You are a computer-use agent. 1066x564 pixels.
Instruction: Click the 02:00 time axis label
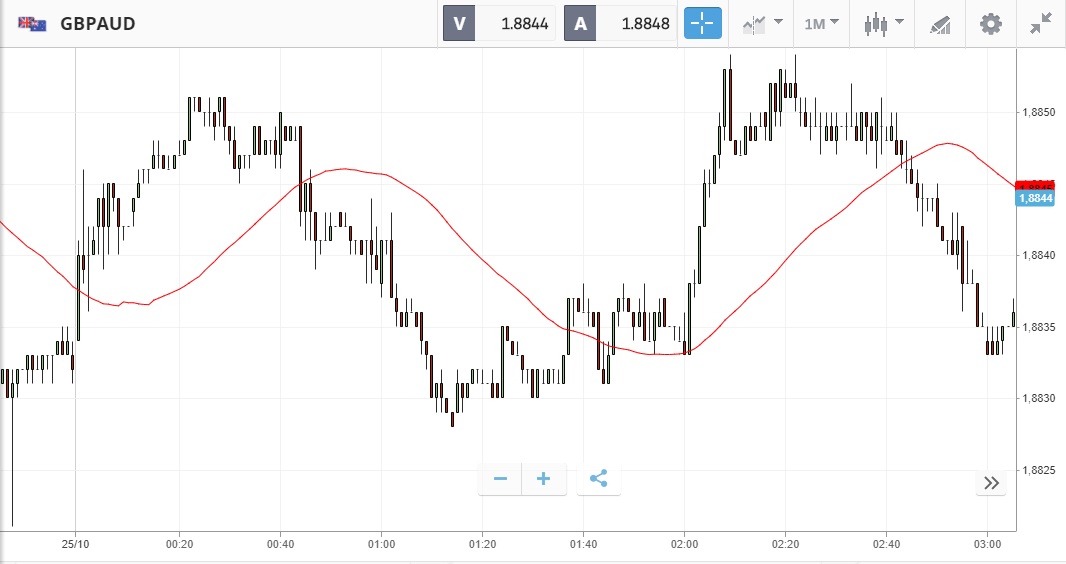click(684, 545)
